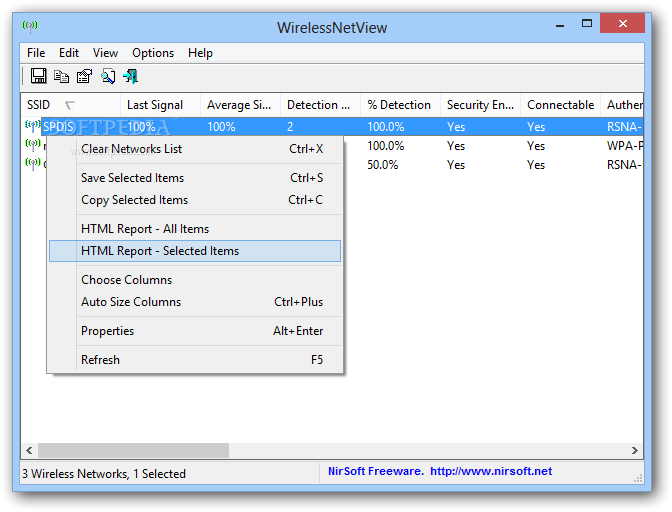This screenshot has height=512, width=672.
Task: Click the Copy Selected Items toolbar icon
Action: pos(61,76)
